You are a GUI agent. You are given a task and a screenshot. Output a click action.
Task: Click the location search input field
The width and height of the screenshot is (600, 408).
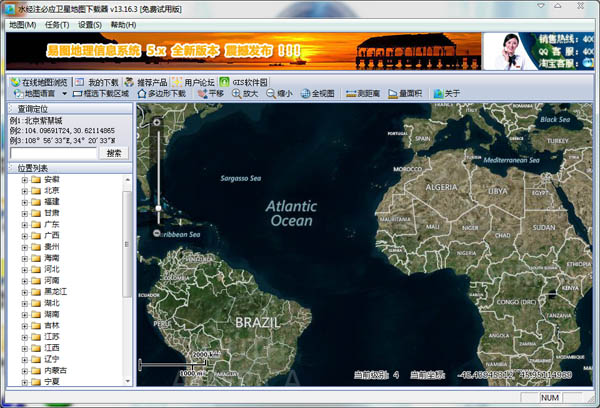coord(53,153)
